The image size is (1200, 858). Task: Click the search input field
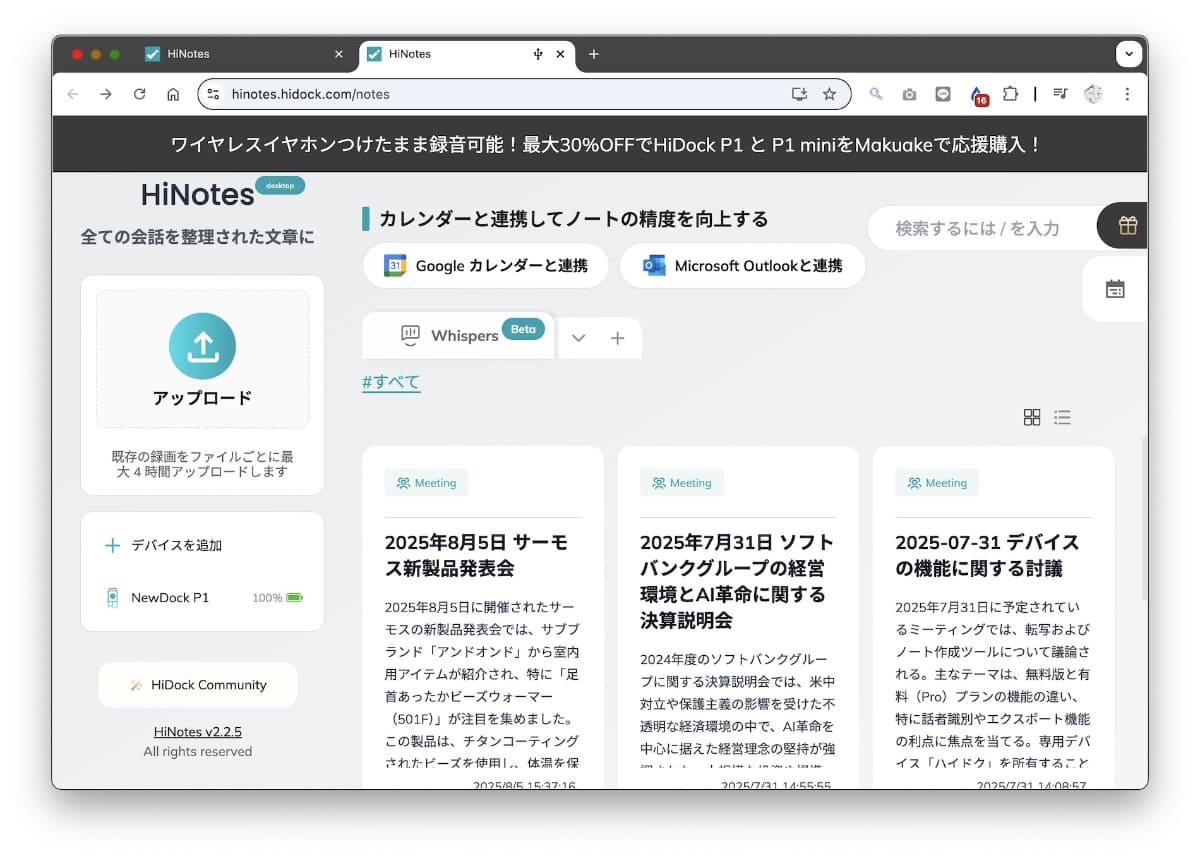[x=975, y=227]
